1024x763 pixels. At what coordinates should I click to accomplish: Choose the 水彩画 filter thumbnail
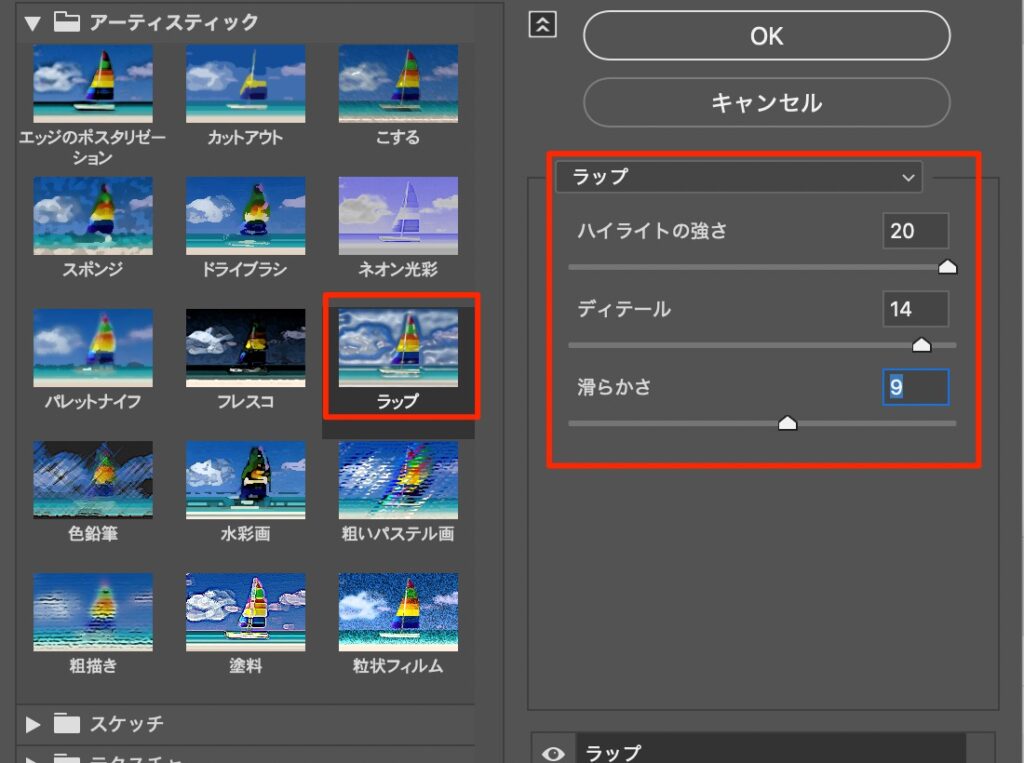(245, 480)
